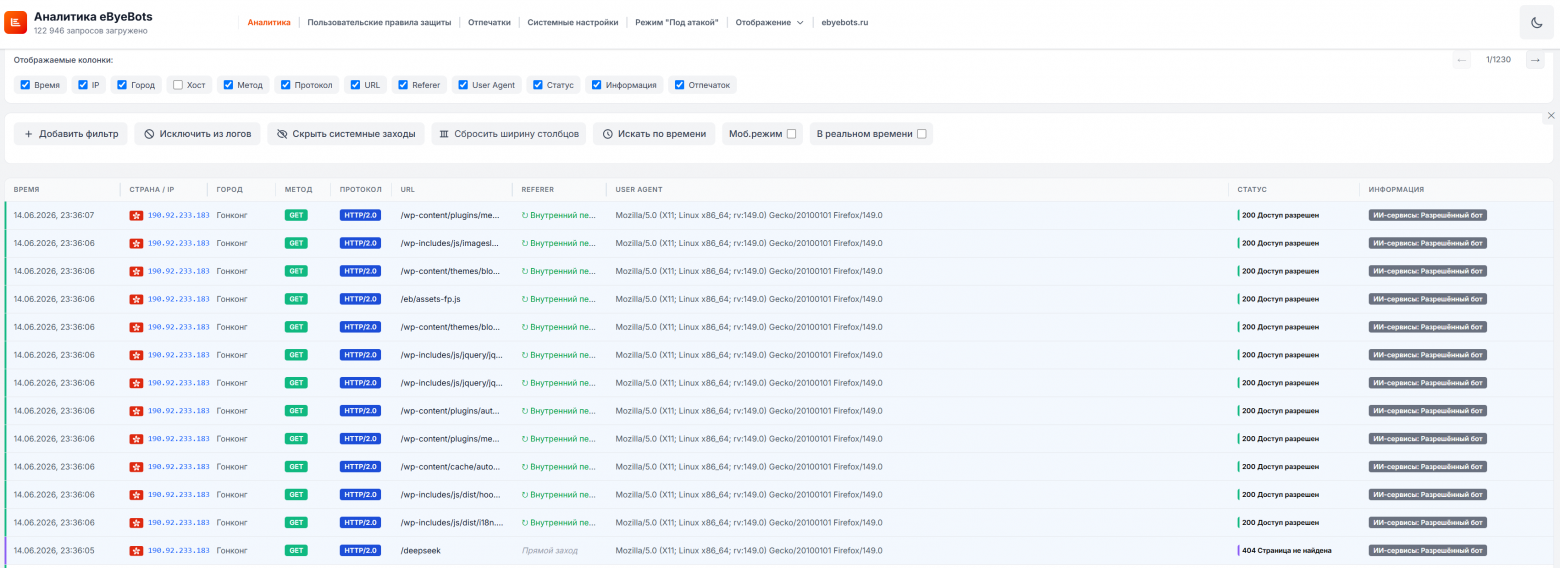Open Режим "Под атакой" tab
The height and width of the screenshot is (568, 1560).
(677, 22)
